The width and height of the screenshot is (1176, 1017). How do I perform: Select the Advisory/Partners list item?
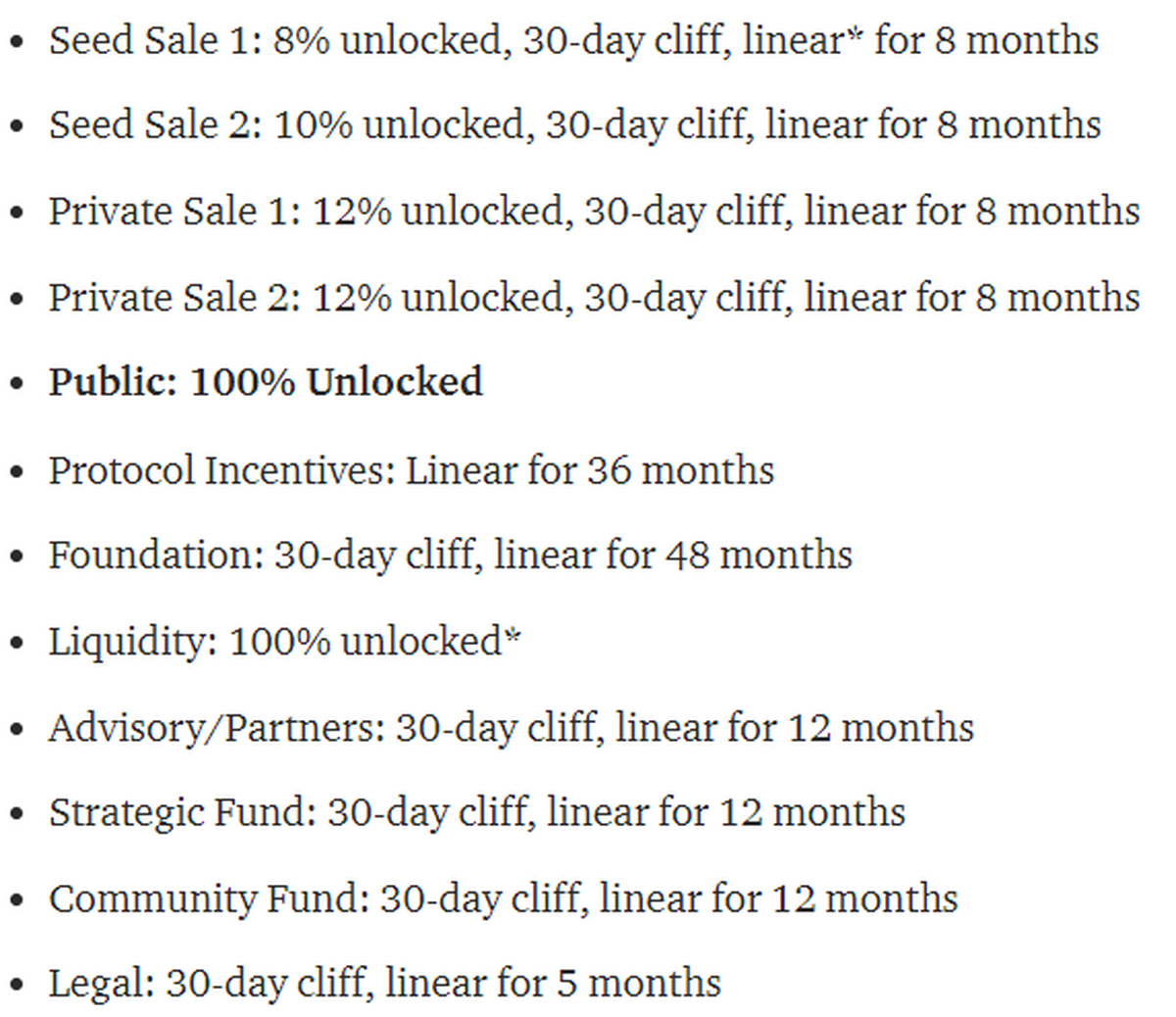(511, 728)
